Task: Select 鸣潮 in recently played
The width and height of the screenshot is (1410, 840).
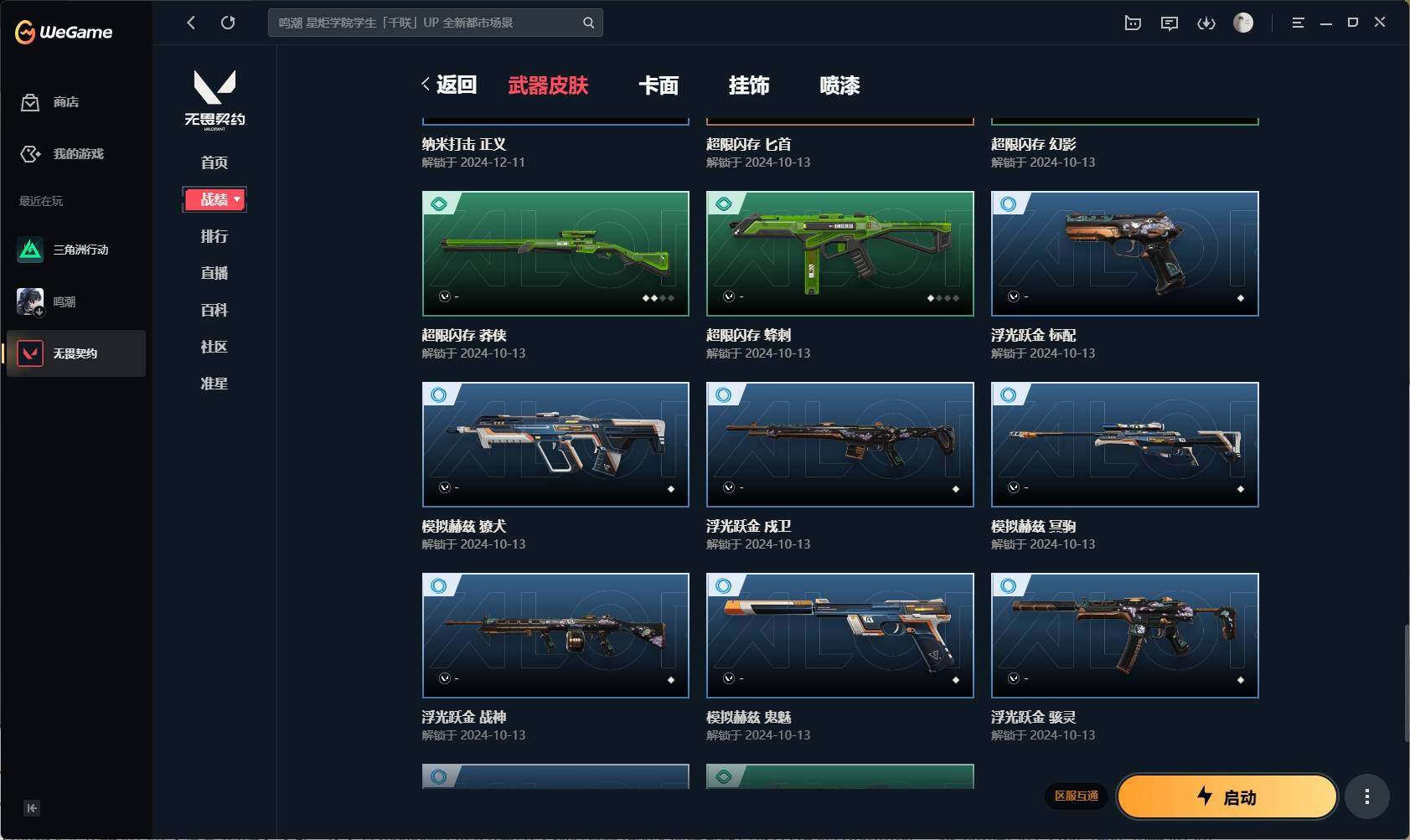Action: [x=75, y=301]
